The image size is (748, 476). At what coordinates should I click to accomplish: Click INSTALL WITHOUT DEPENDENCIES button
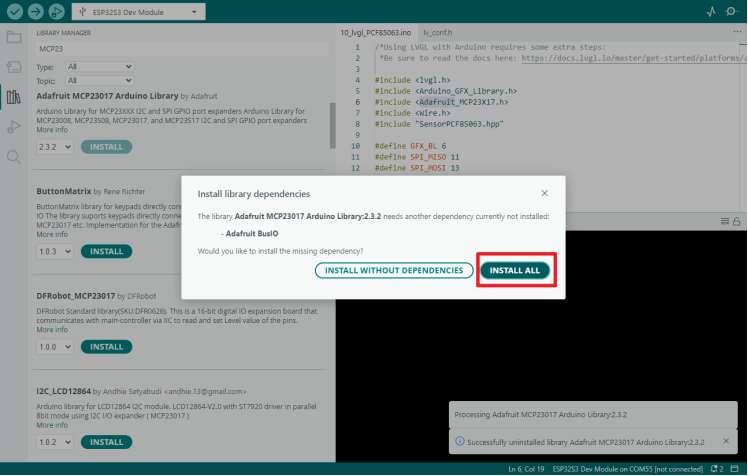393,270
